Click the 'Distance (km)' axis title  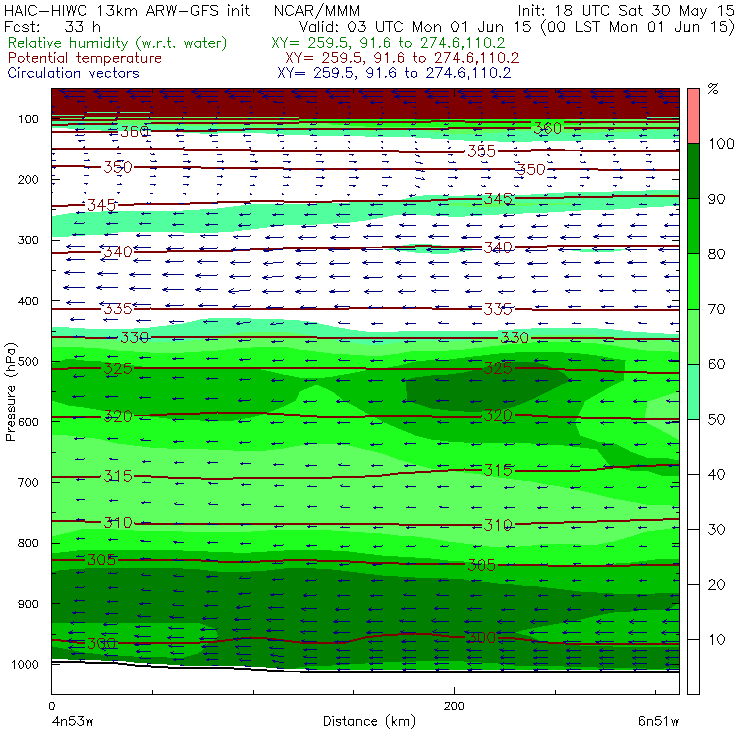pyautogui.click(x=370, y=721)
